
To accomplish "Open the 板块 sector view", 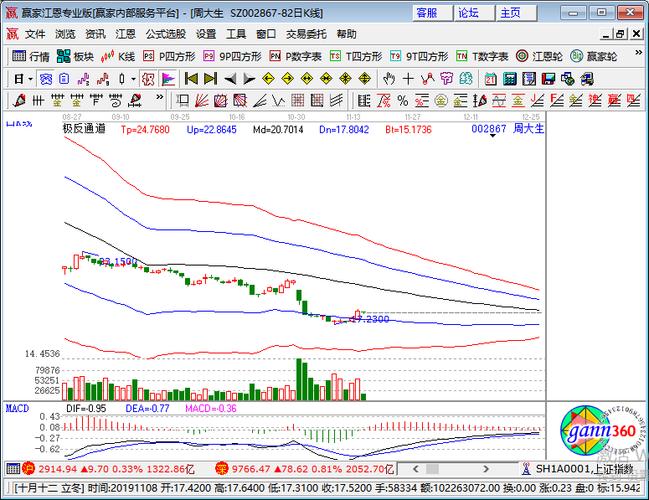I will pyautogui.click(x=75, y=56).
